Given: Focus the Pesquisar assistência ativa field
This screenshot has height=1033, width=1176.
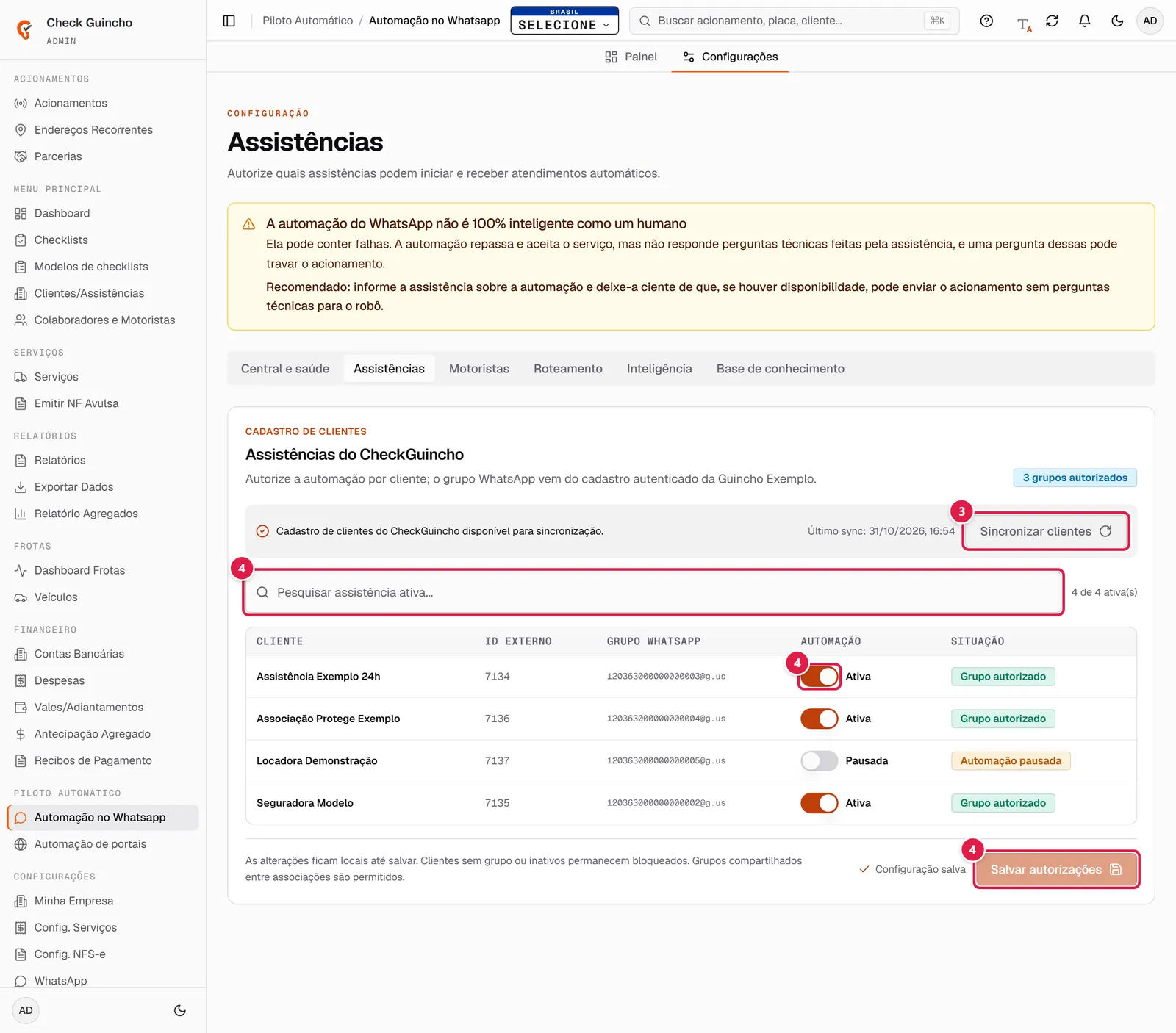Looking at the screenshot, I should [653, 592].
